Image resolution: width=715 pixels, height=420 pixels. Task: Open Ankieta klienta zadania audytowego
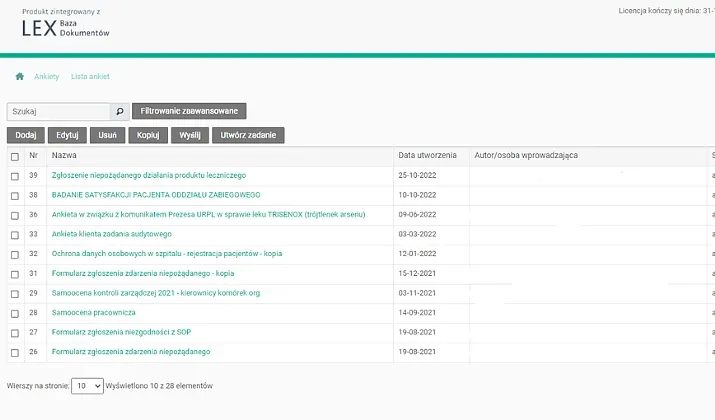(112, 234)
